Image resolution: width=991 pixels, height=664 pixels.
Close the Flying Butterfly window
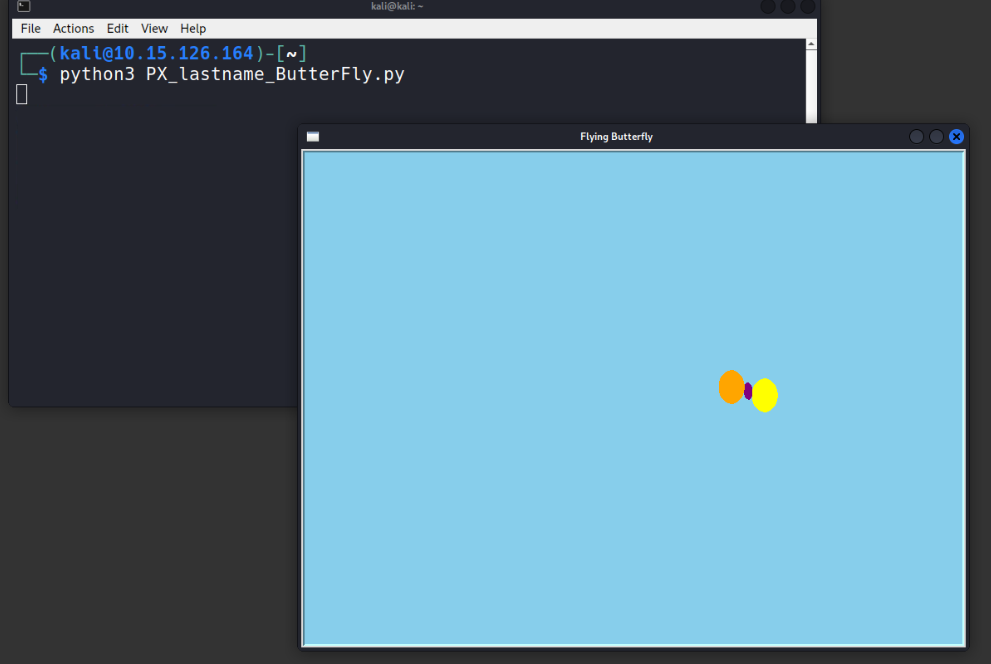tap(956, 137)
